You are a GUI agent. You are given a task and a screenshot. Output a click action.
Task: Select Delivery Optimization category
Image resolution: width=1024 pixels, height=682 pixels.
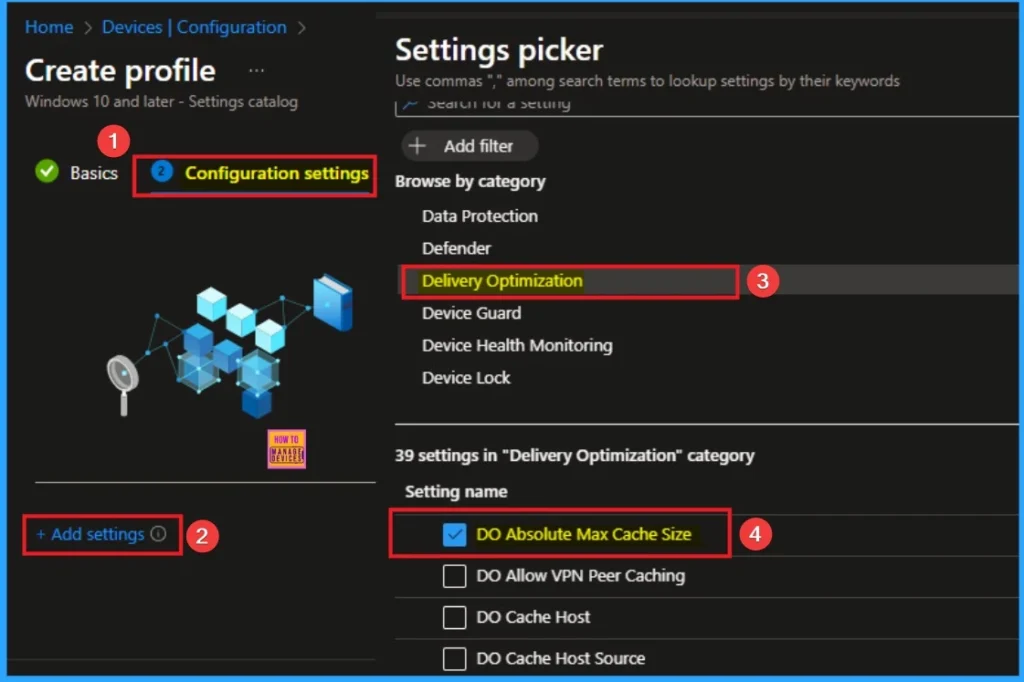tap(502, 281)
